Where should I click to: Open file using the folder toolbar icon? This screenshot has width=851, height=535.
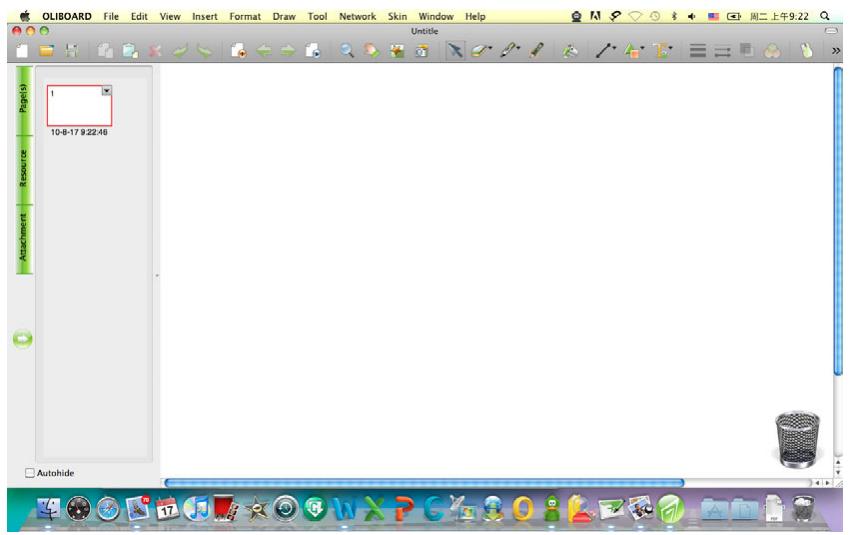(x=46, y=50)
